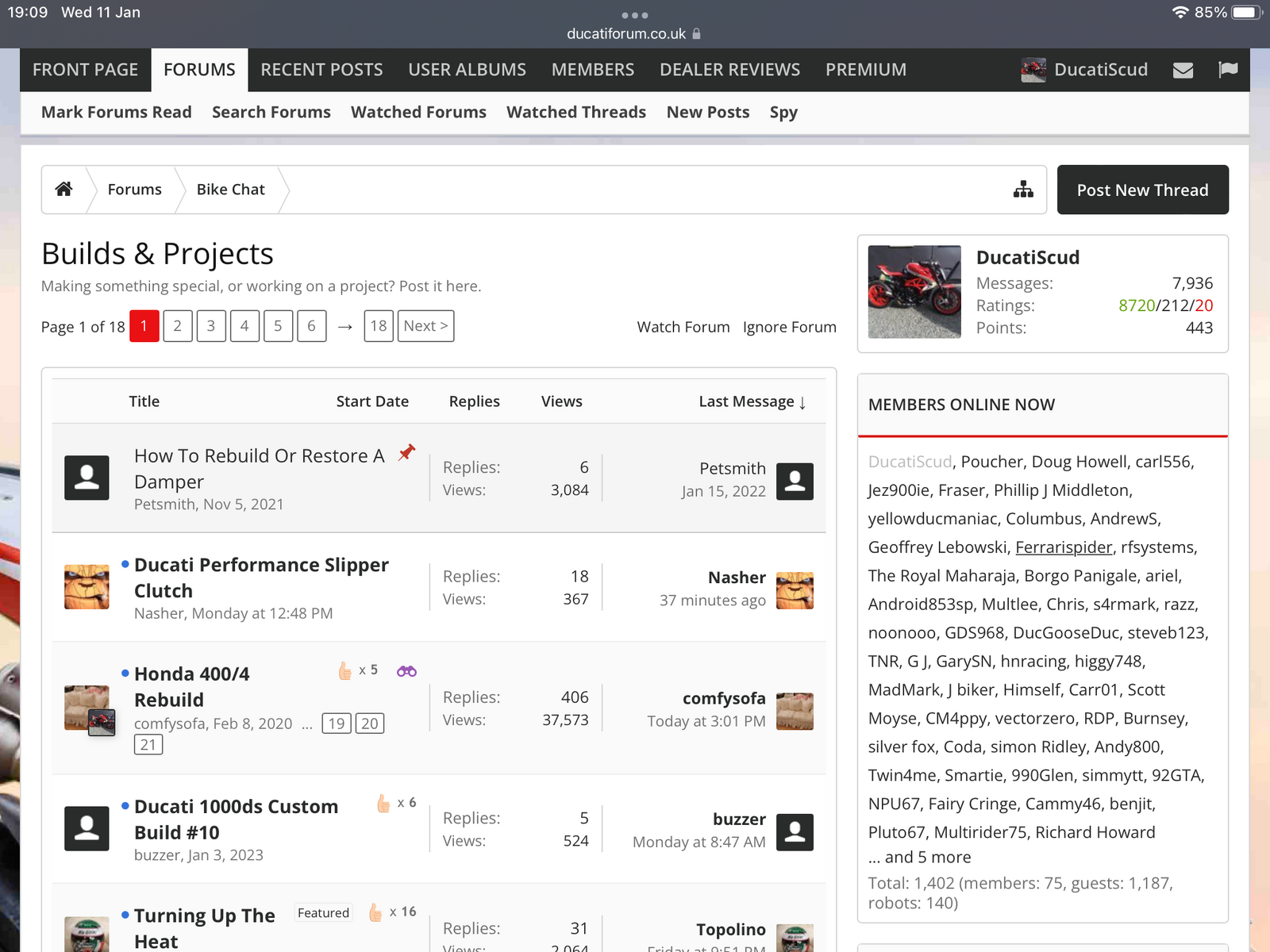Click blue unread dot on Ducati Performance Slipper Clutch

[125, 564]
